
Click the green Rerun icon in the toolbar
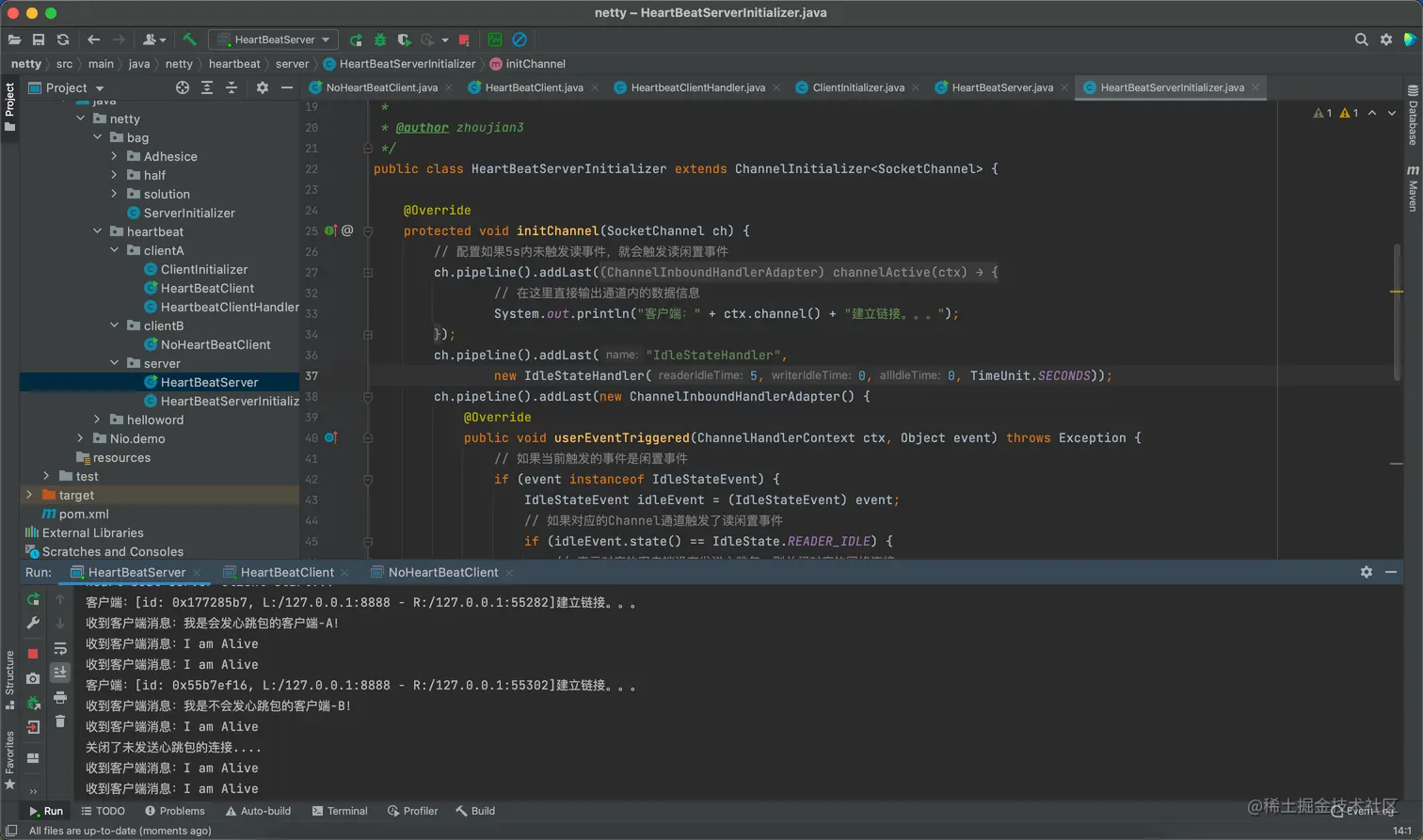coord(356,40)
